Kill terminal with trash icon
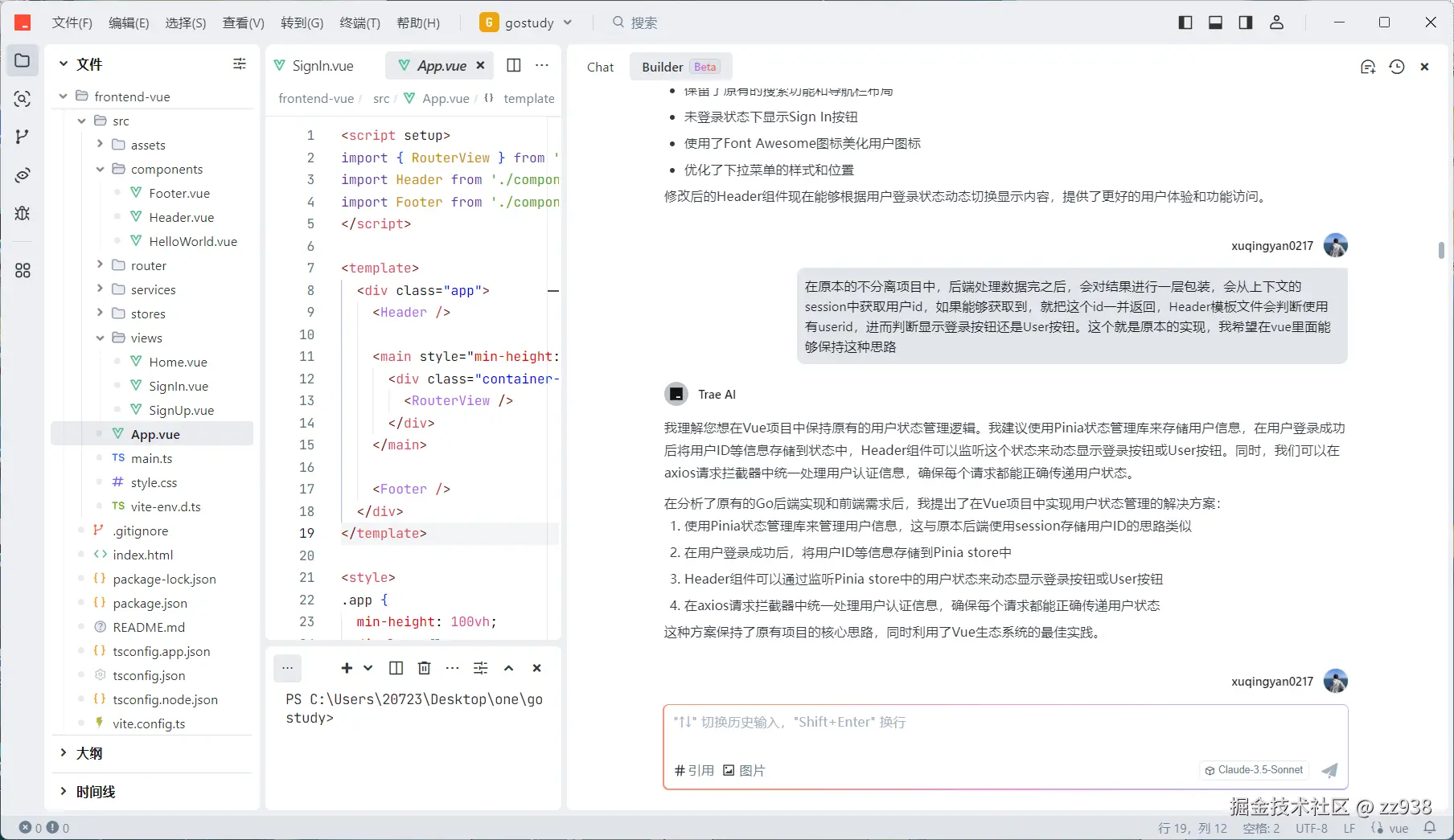The image size is (1454, 840). point(425,668)
